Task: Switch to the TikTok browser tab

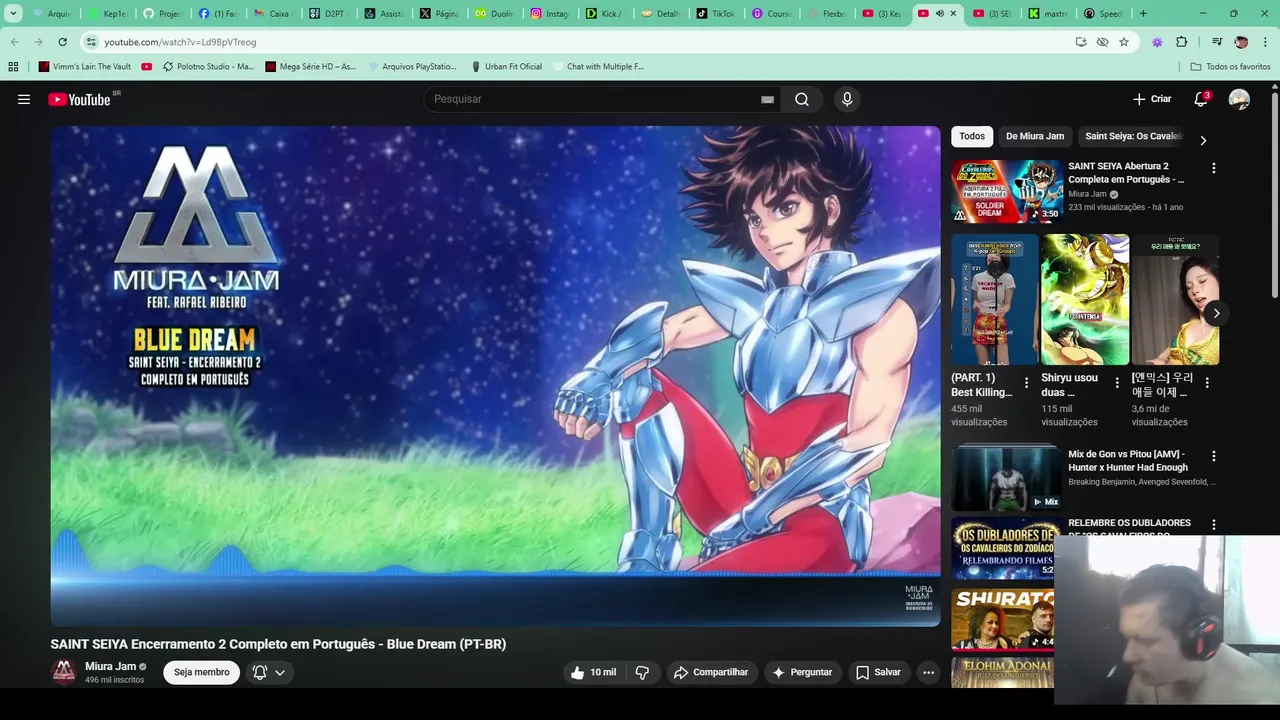Action: click(x=715, y=14)
